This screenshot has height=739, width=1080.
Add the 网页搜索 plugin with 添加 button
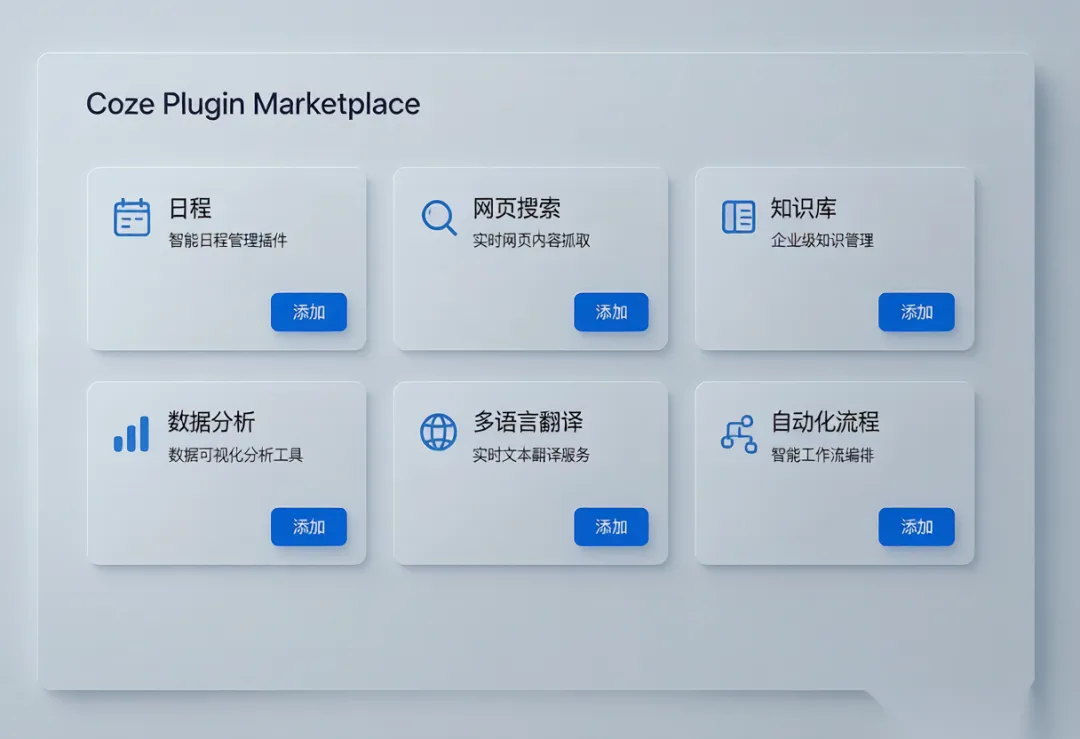pyautogui.click(x=611, y=312)
